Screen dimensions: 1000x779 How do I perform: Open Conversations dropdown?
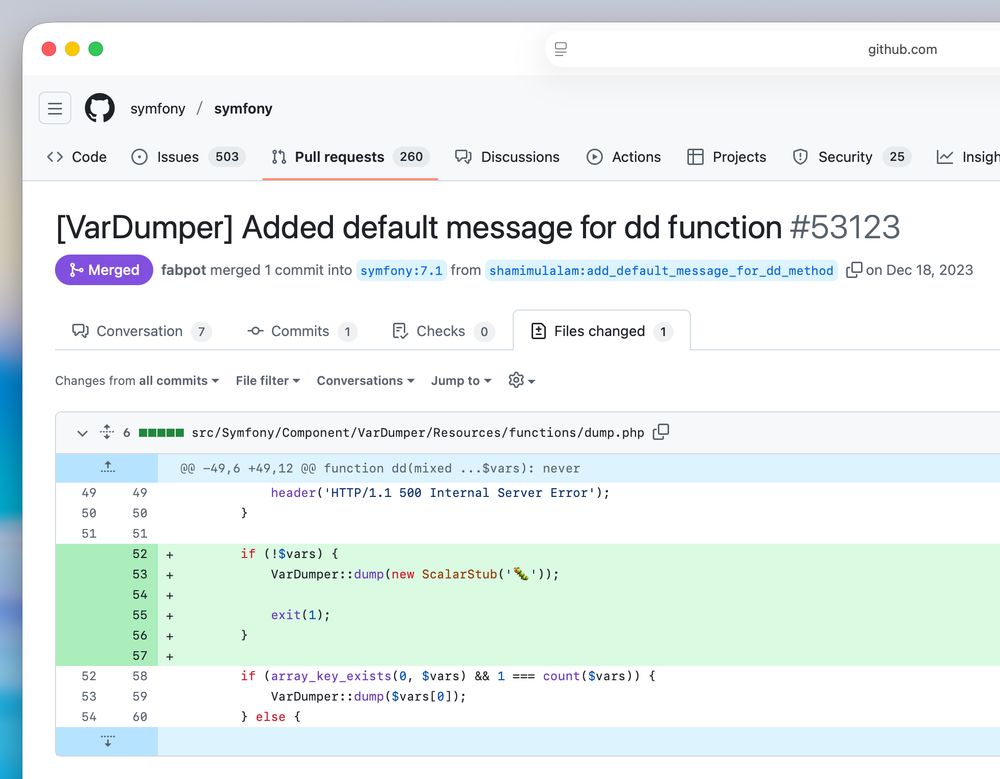pyautogui.click(x=365, y=380)
